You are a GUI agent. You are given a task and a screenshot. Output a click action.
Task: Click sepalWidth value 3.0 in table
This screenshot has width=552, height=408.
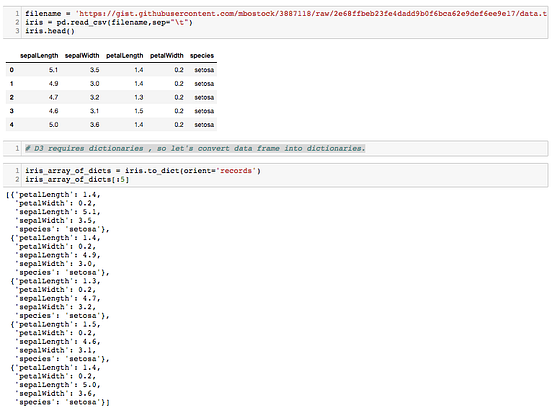(94, 83)
